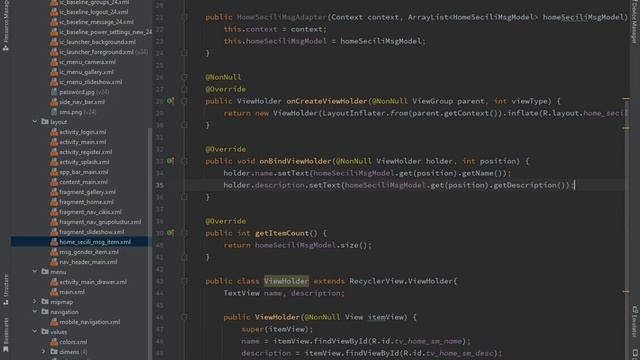Fold the onBindViewHolder method

(184, 161)
